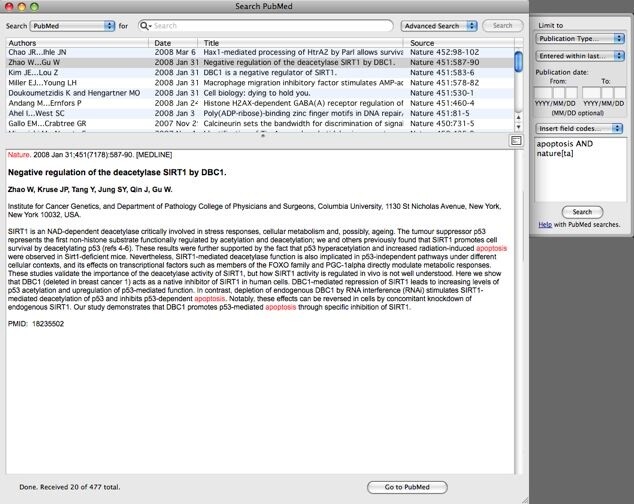Click the Search button in Limit panel
The image size is (634, 504).
582,212
